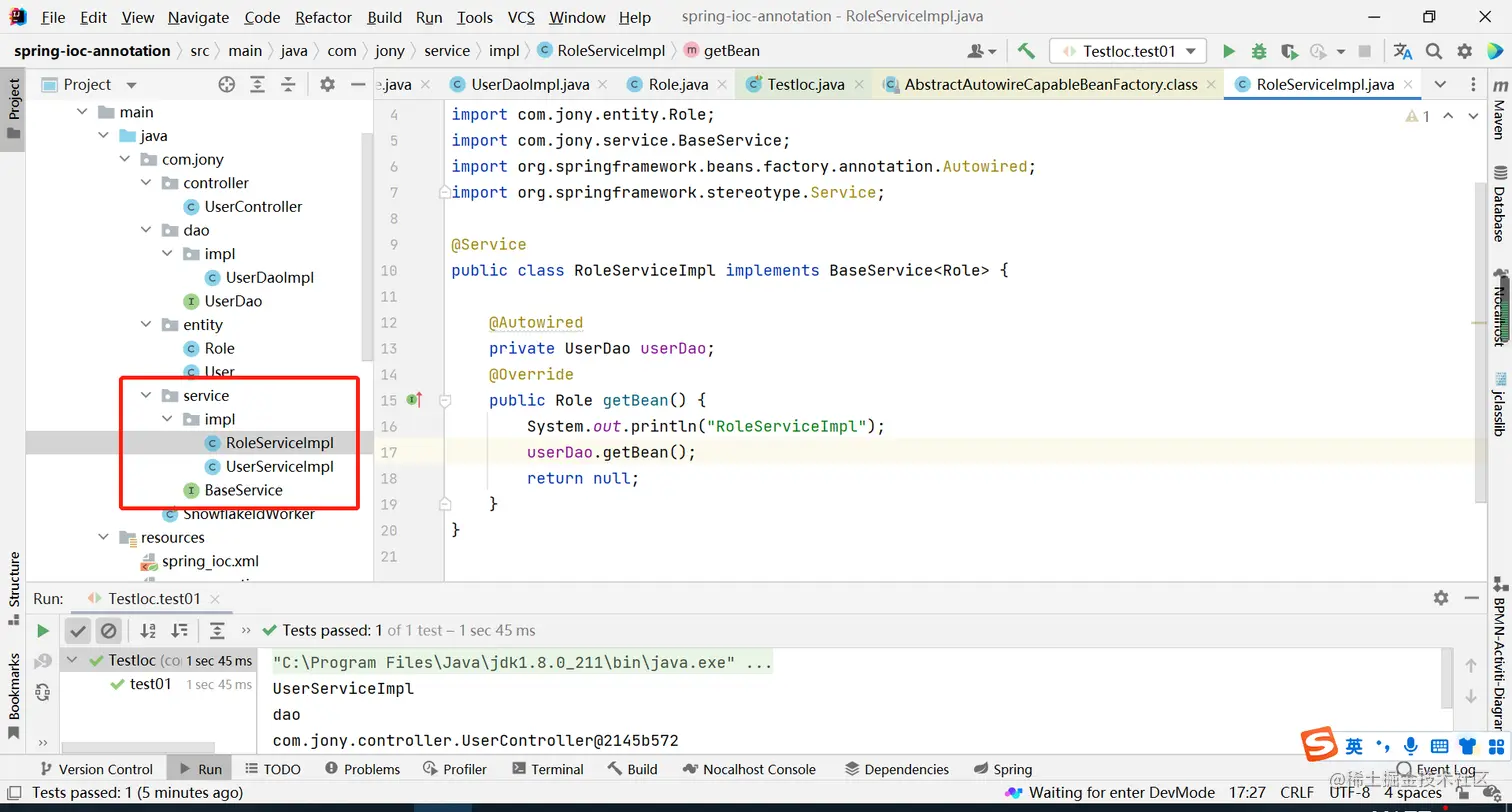Jump to next highlighted problem arrow
Screen dimensions: 1512x812
click(1473, 117)
